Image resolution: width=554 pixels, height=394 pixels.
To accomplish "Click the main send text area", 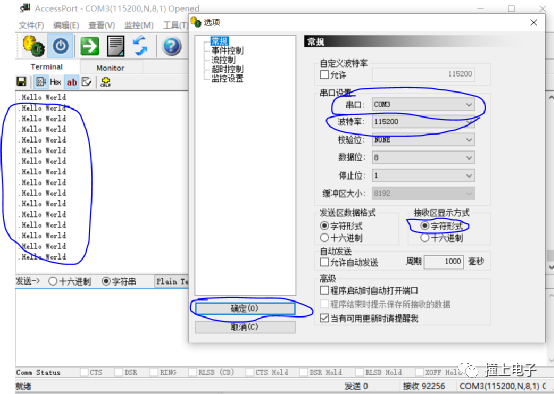I will (102, 327).
